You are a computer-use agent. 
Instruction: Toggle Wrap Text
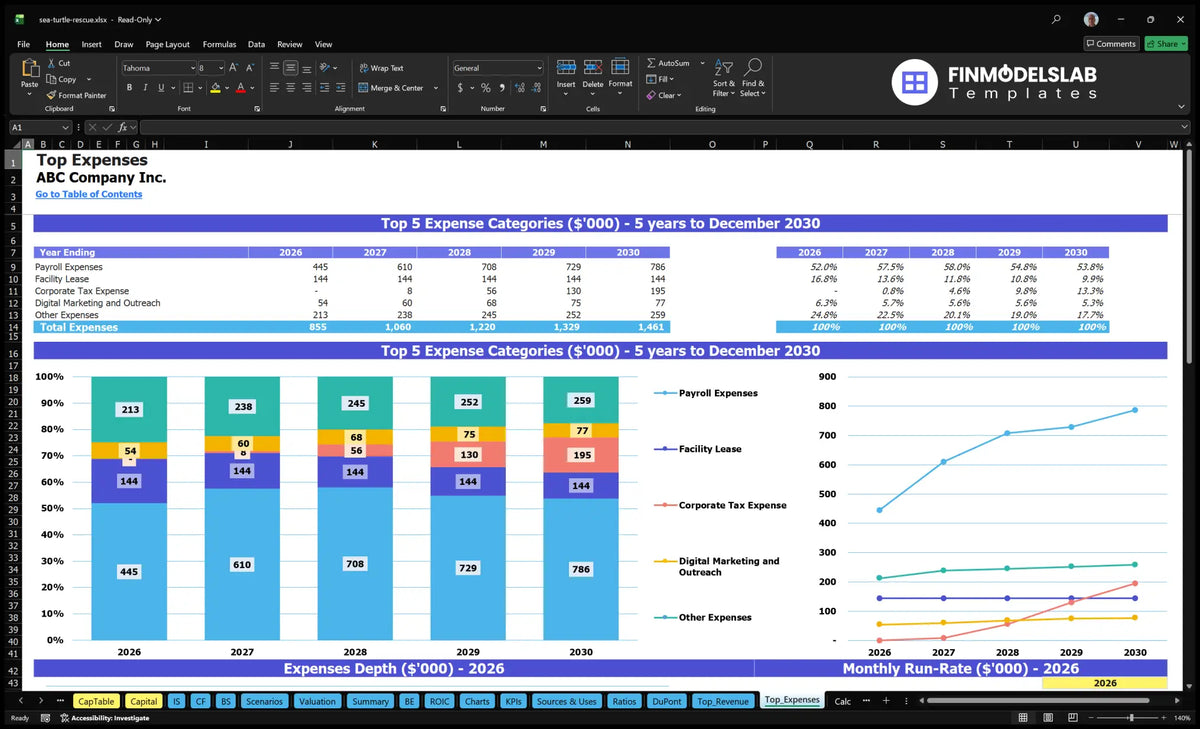tap(381, 68)
